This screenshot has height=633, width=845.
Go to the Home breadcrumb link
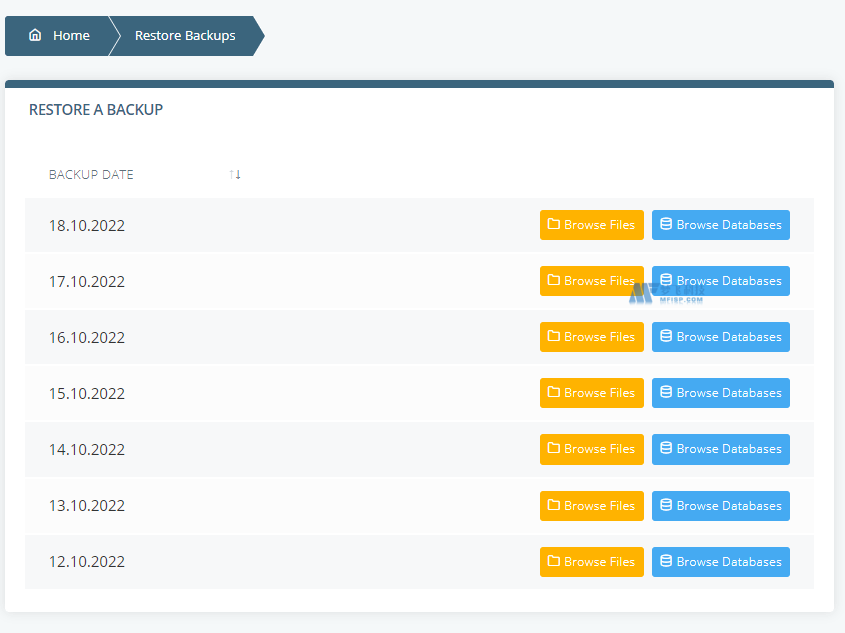pos(71,35)
